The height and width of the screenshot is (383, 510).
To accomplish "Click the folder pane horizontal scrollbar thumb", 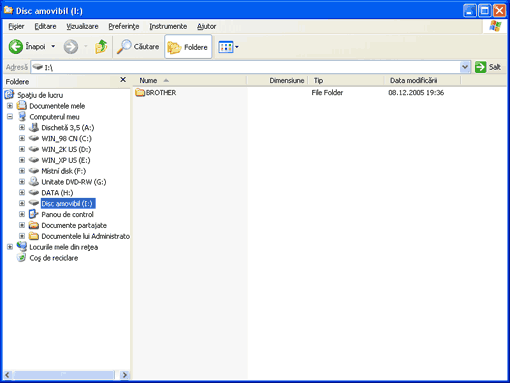I will tap(63, 375).
